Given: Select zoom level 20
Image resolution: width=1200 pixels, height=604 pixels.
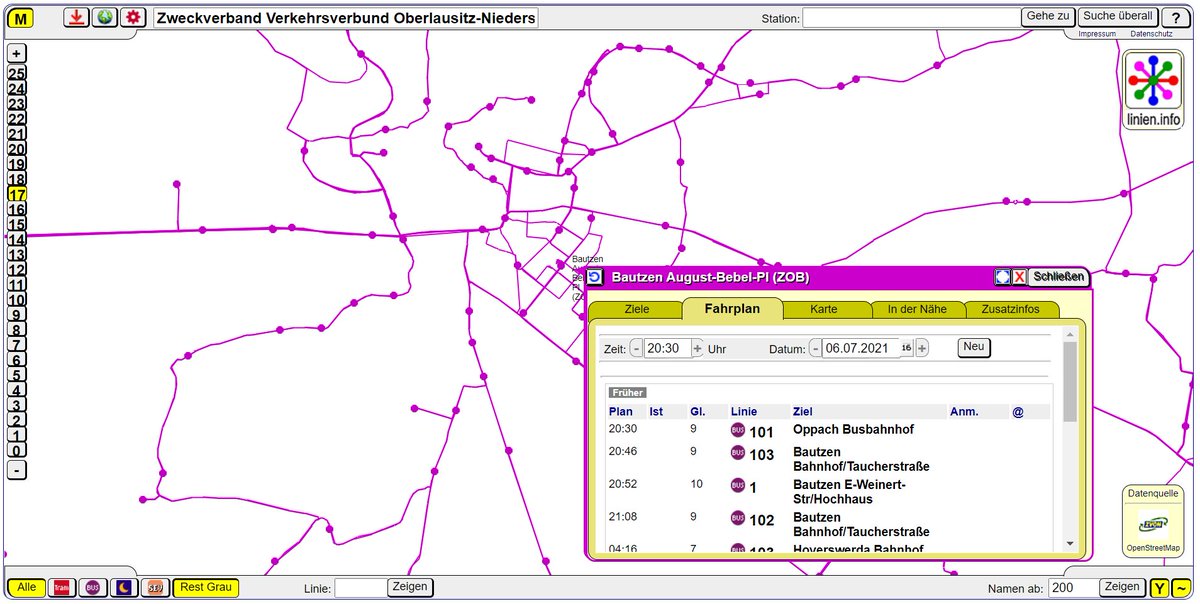Looking at the screenshot, I should coord(17,149).
